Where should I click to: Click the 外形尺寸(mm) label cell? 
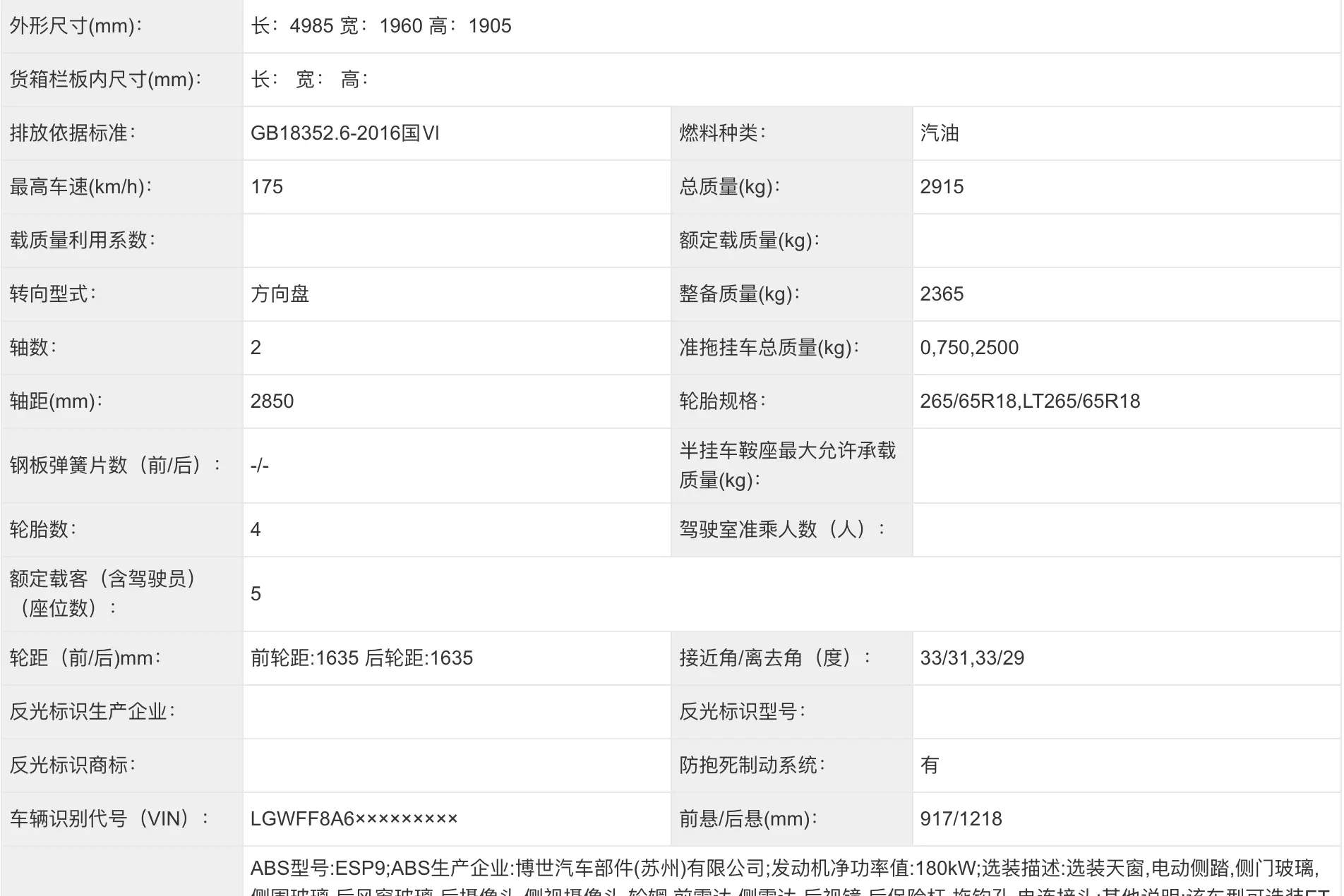pyautogui.click(x=76, y=26)
